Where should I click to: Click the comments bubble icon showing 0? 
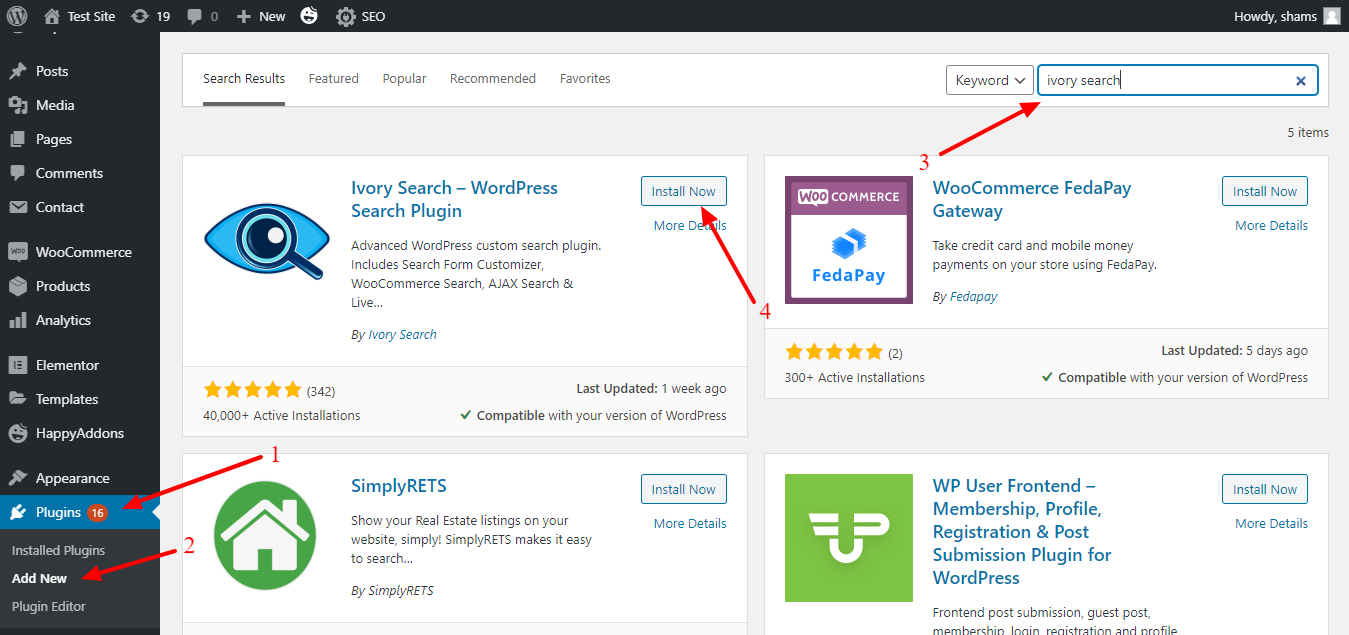(x=195, y=16)
